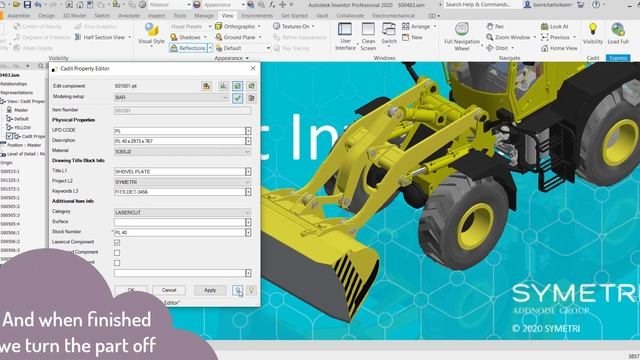
Task: Click Cadit Visibility lightbulb
Action: tap(593, 33)
